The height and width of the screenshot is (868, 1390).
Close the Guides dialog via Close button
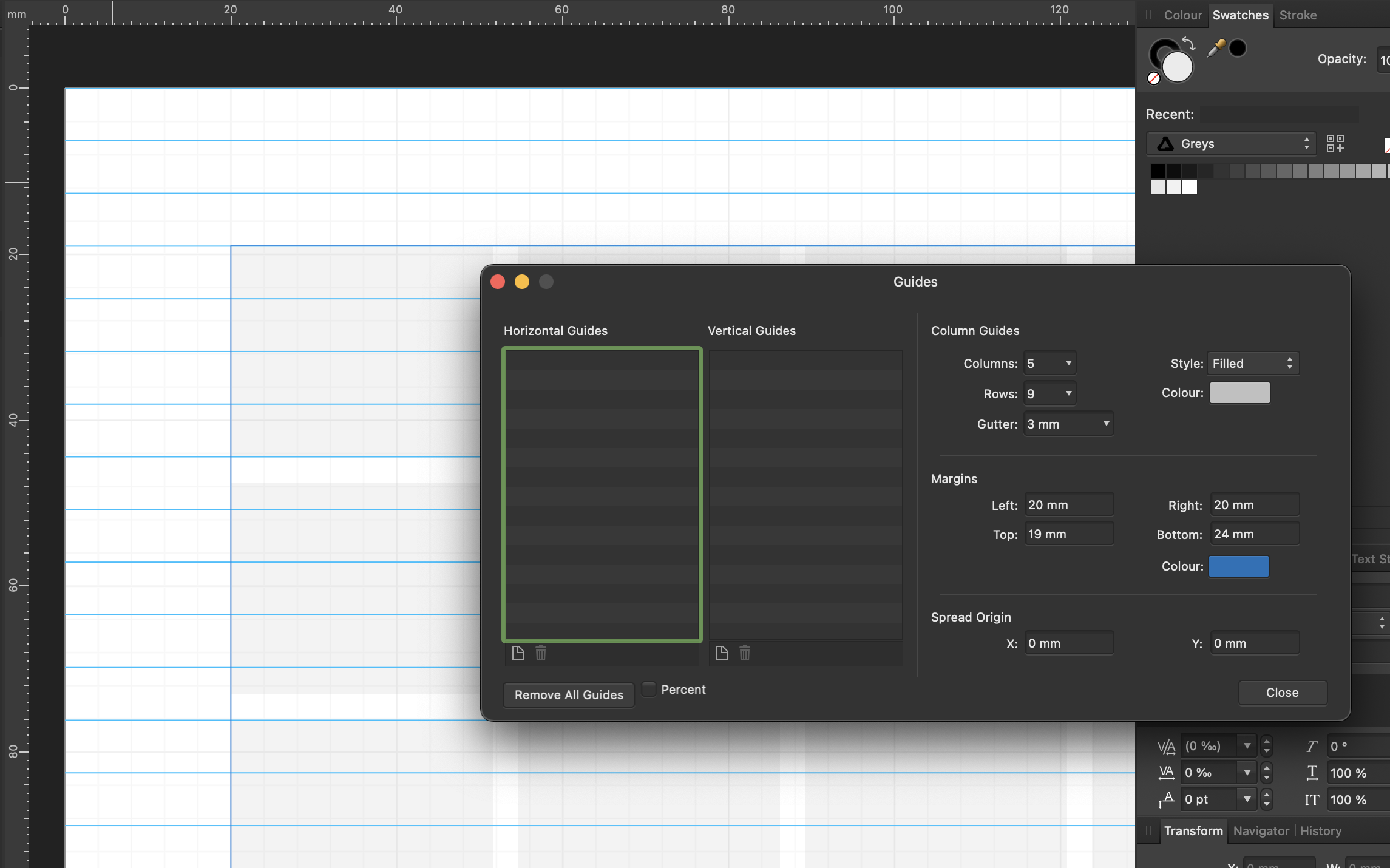click(1282, 693)
